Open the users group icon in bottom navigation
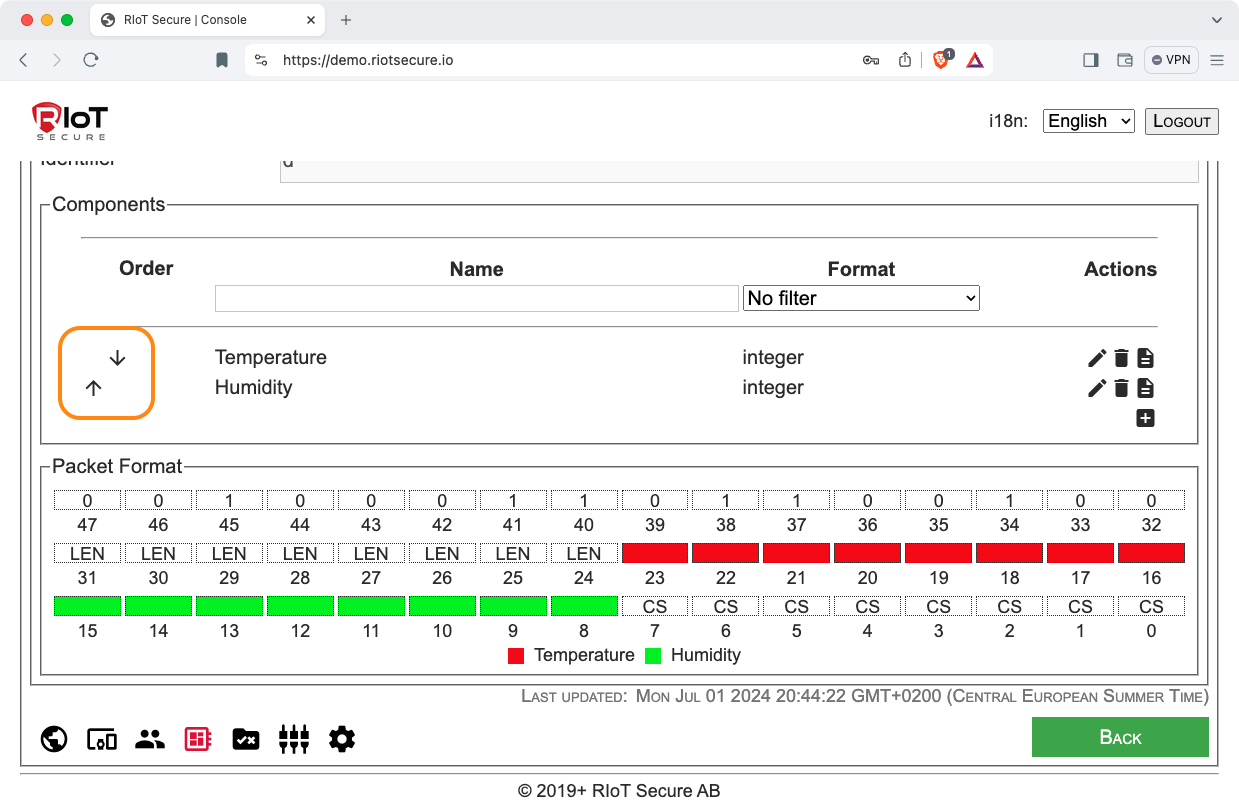This screenshot has width=1239, height=802. click(x=150, y=739)
